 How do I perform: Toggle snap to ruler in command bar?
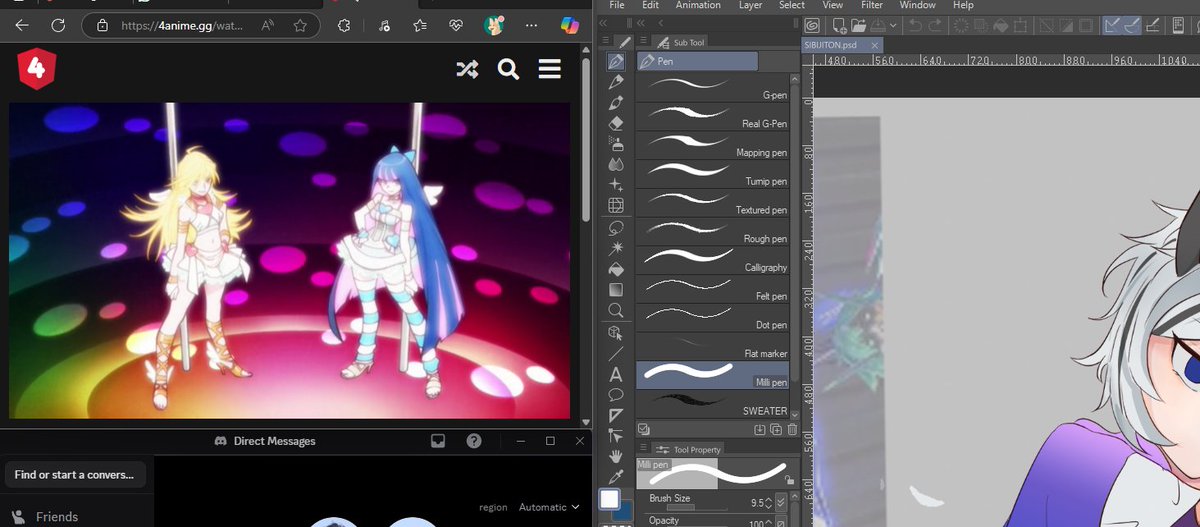click(1113, 25)
